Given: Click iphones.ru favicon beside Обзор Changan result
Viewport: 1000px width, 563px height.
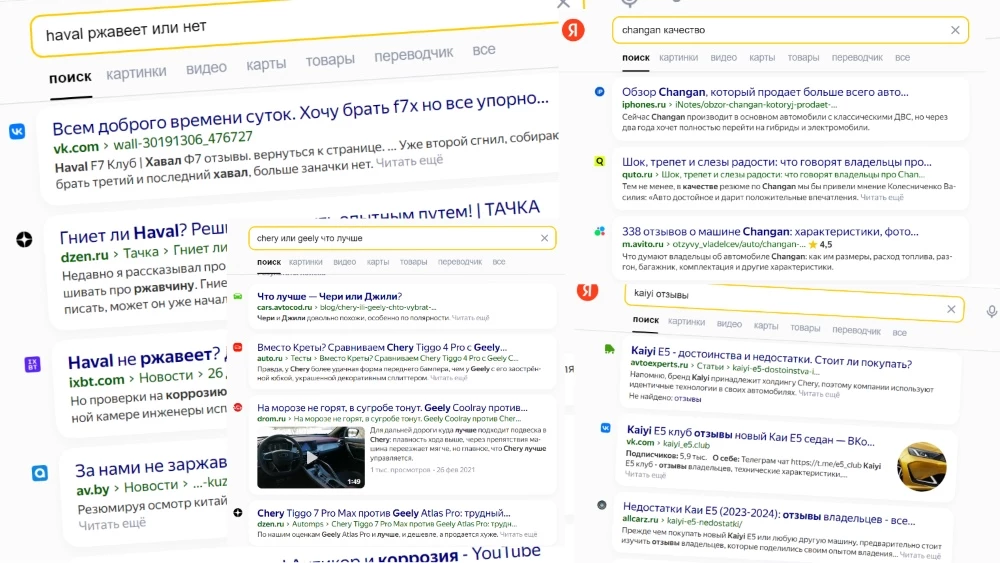Looking at the screenshot, I should tap(599, 92).
